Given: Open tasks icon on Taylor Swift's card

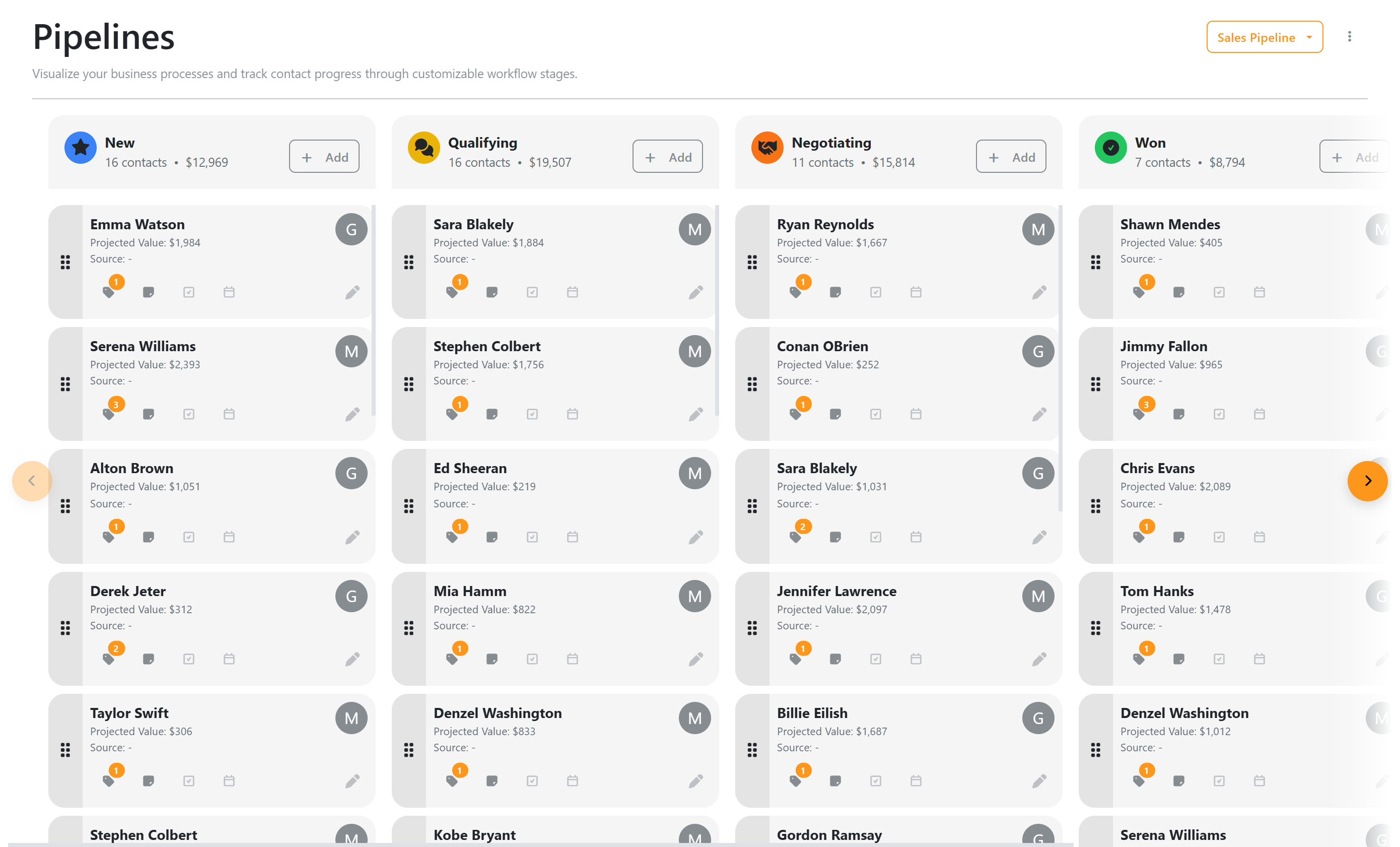Looking at the screenshot, I should click(189, 780).
